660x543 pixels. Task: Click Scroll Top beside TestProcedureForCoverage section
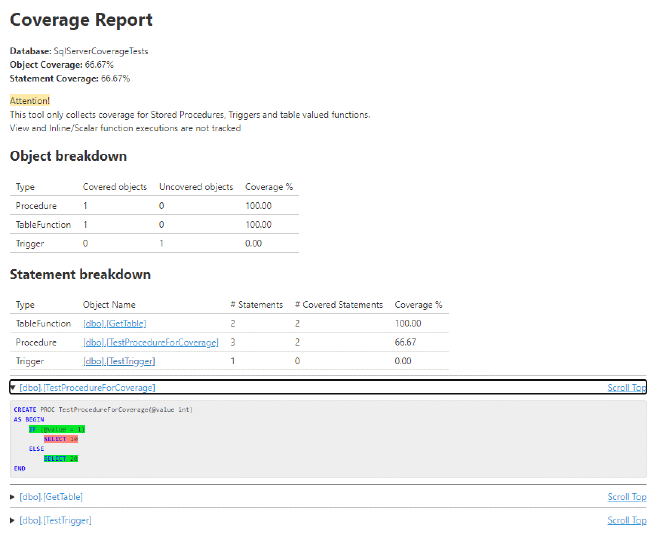[x=626, y=387]
